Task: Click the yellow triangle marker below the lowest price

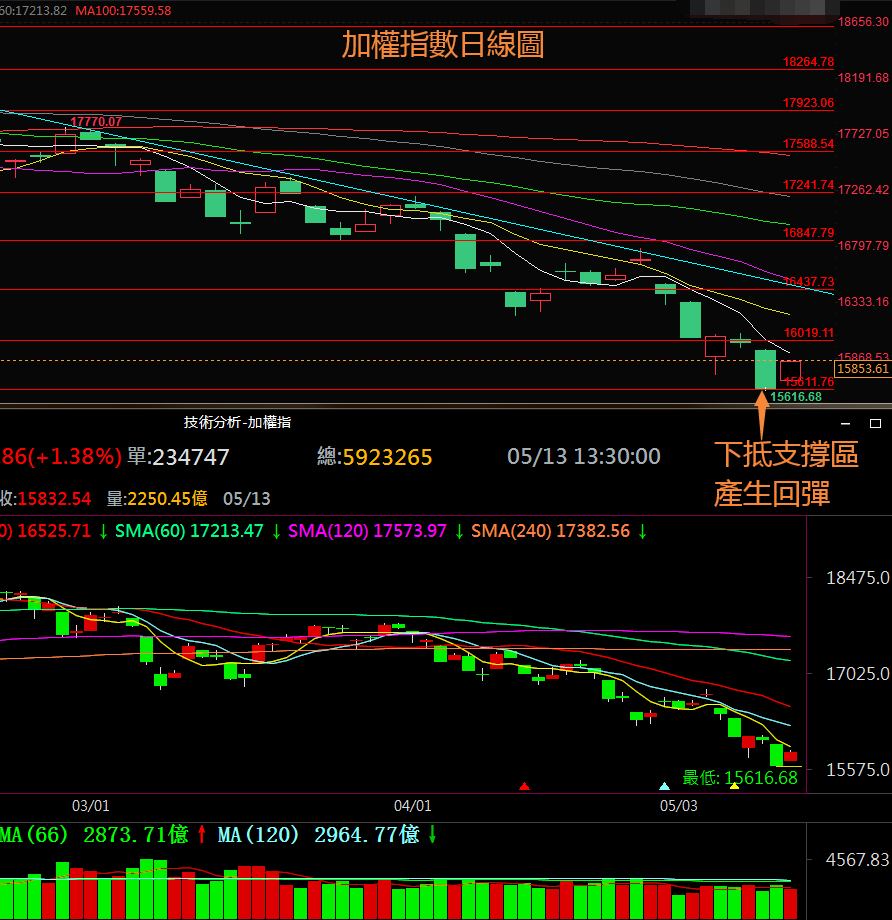Action: [735, 787]
